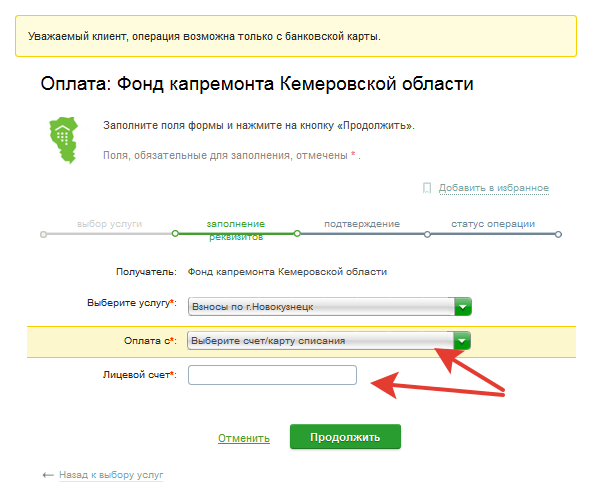Select the заполнение реквизитов step label
The width and height of the screenshot is (594, 504).
[236, 230]
